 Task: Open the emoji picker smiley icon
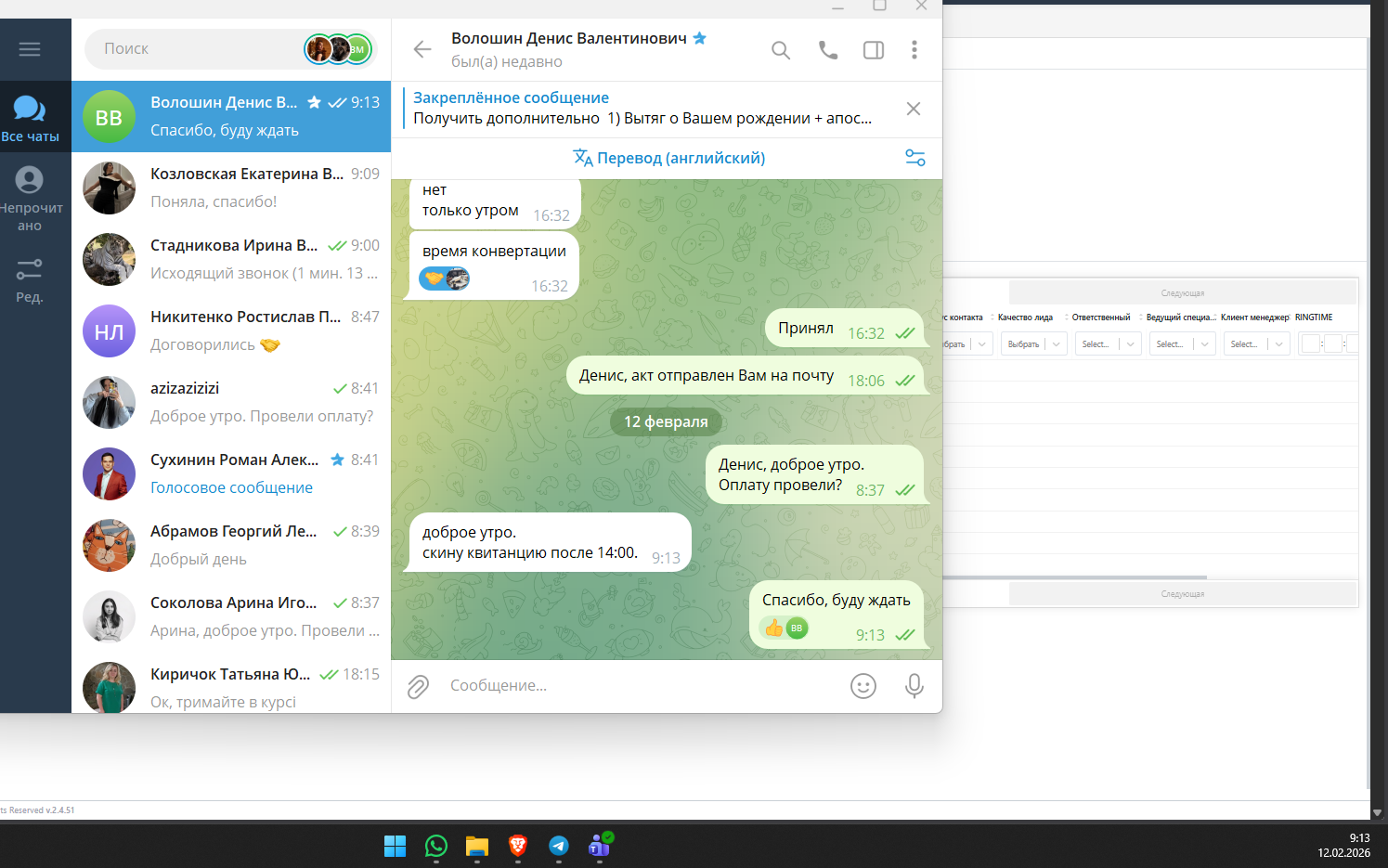863,686
